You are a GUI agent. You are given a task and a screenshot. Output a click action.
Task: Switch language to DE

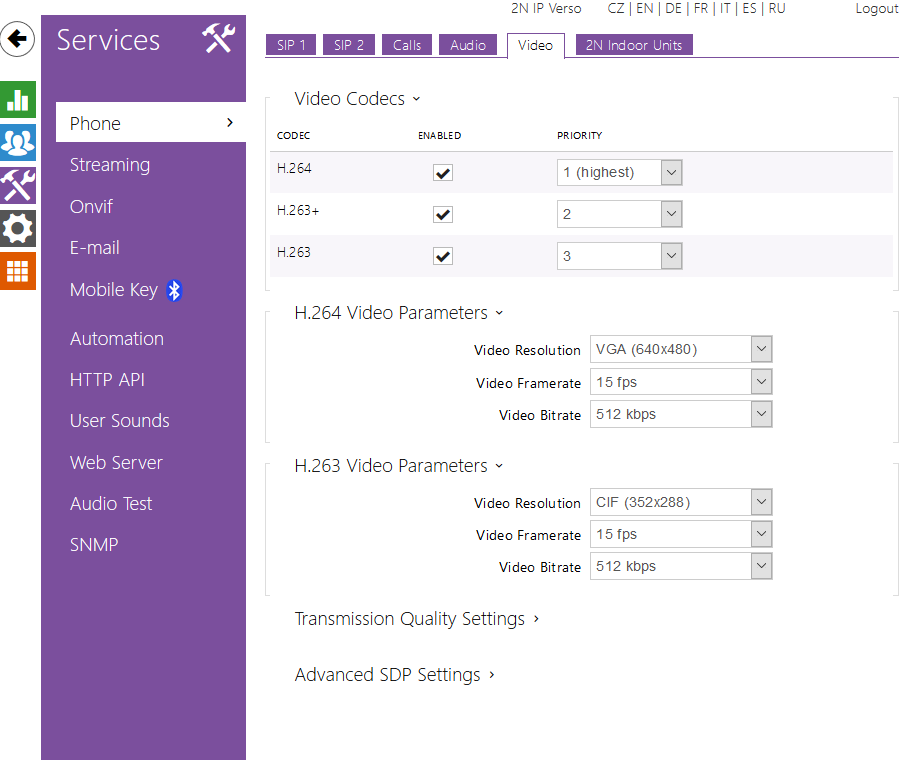coord(673,9)
